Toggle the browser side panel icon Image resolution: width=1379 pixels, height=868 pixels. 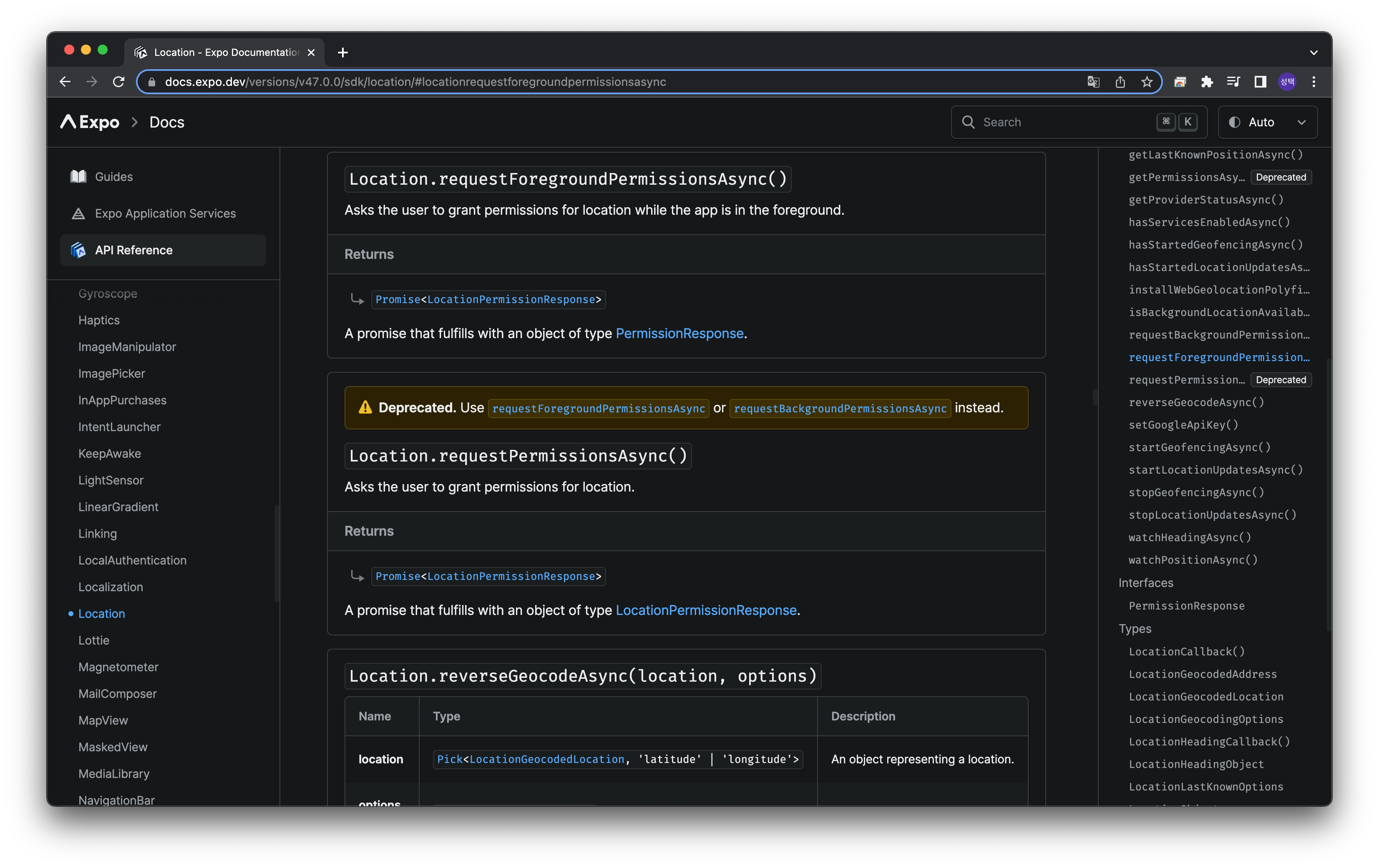pos(1260,82)
